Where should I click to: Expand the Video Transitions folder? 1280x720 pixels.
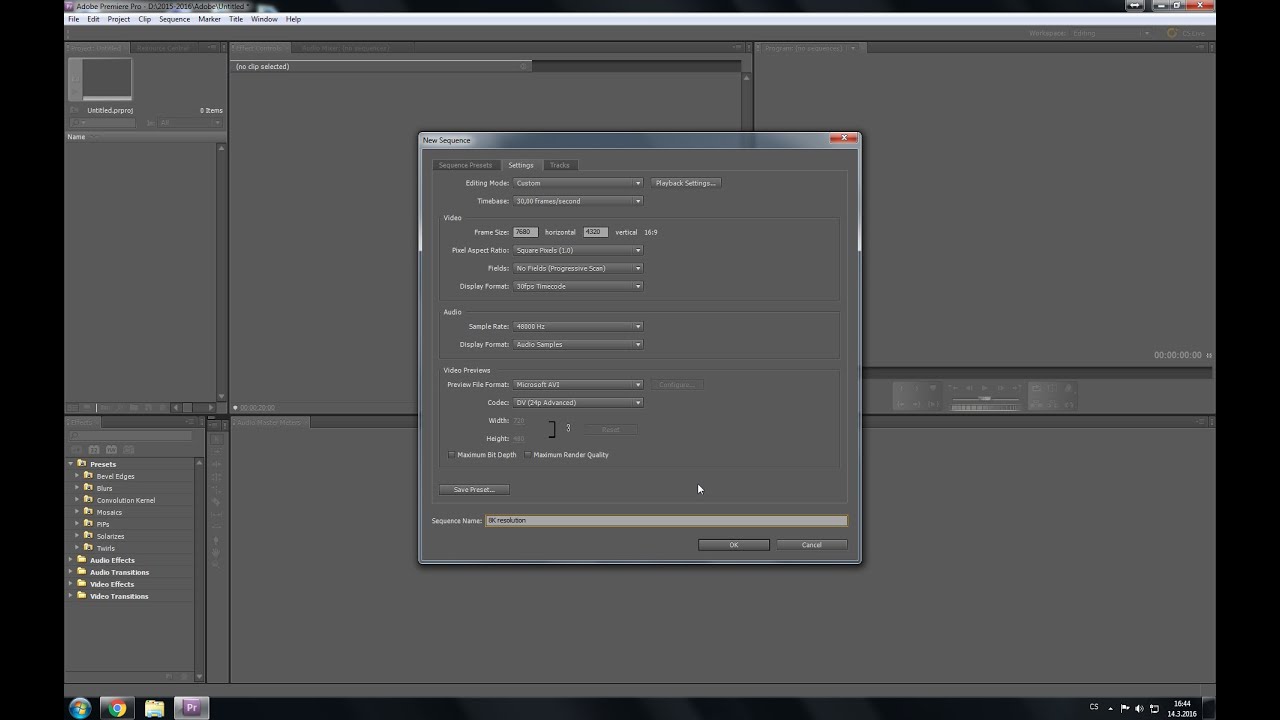71,596
